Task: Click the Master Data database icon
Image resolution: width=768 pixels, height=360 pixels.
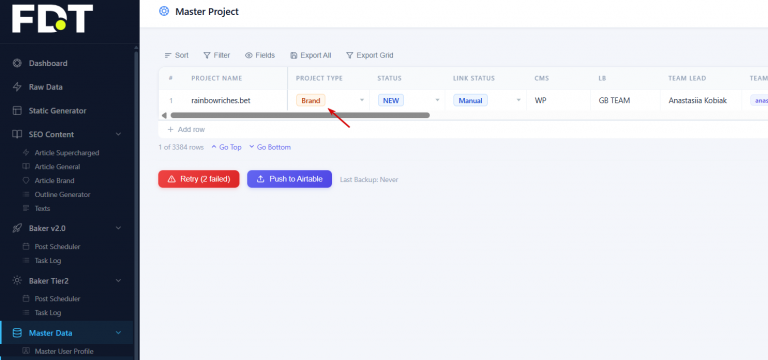Action: [x=17, y=333]
